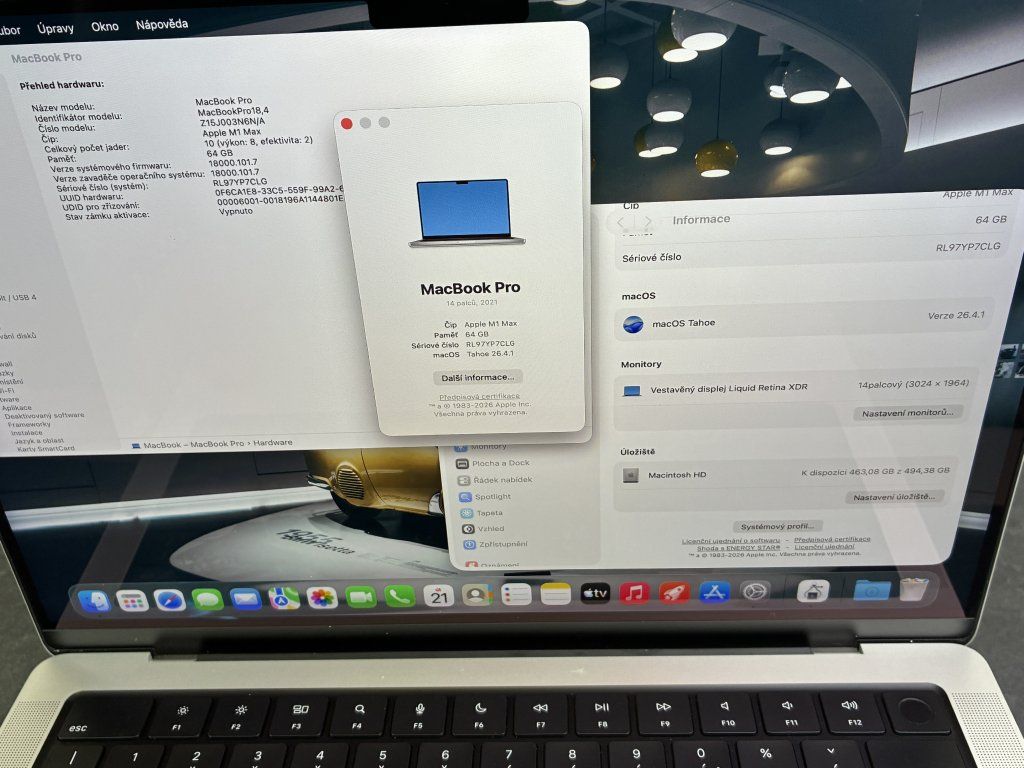The width and height of the screenshot is (1024, 768).
Task: Click 'Verze 26.4.1' in Informace
Action: point(956,315)
